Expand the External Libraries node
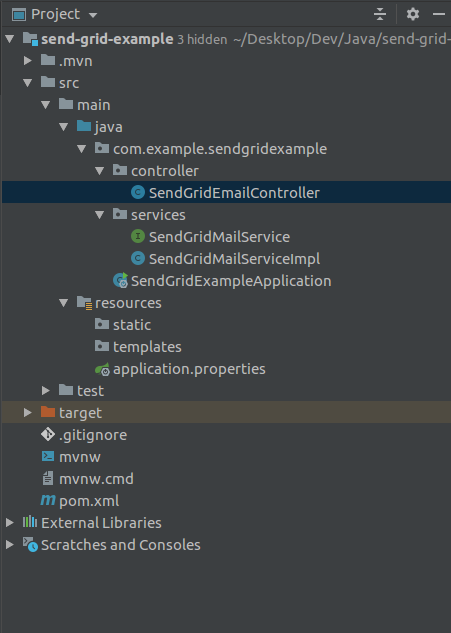Screen dimensions: 451x633 point(10,523)
